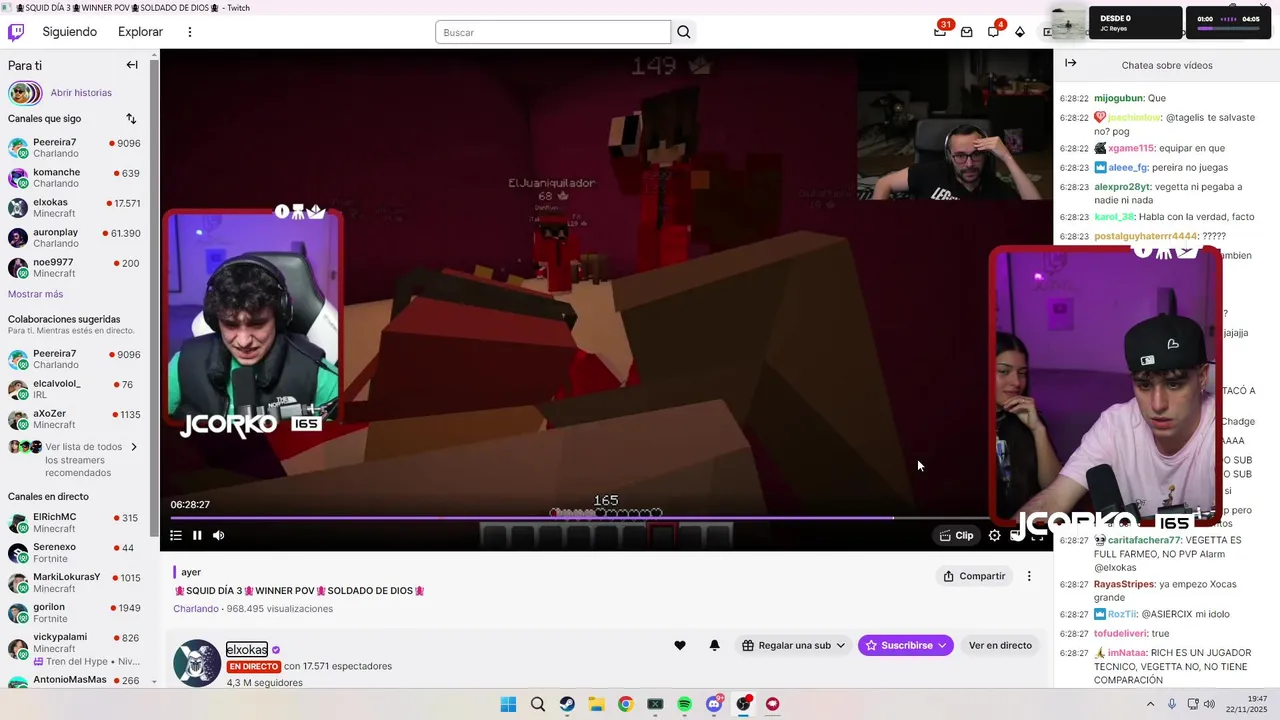Seek on the DESDE 0 track progress bar
This screenshot has width=1280, height=720.
click(x=1227, y=28)
